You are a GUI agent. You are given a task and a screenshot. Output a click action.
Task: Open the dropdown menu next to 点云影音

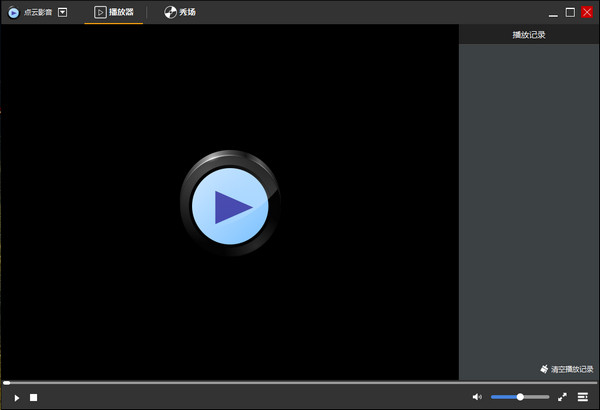62,13
